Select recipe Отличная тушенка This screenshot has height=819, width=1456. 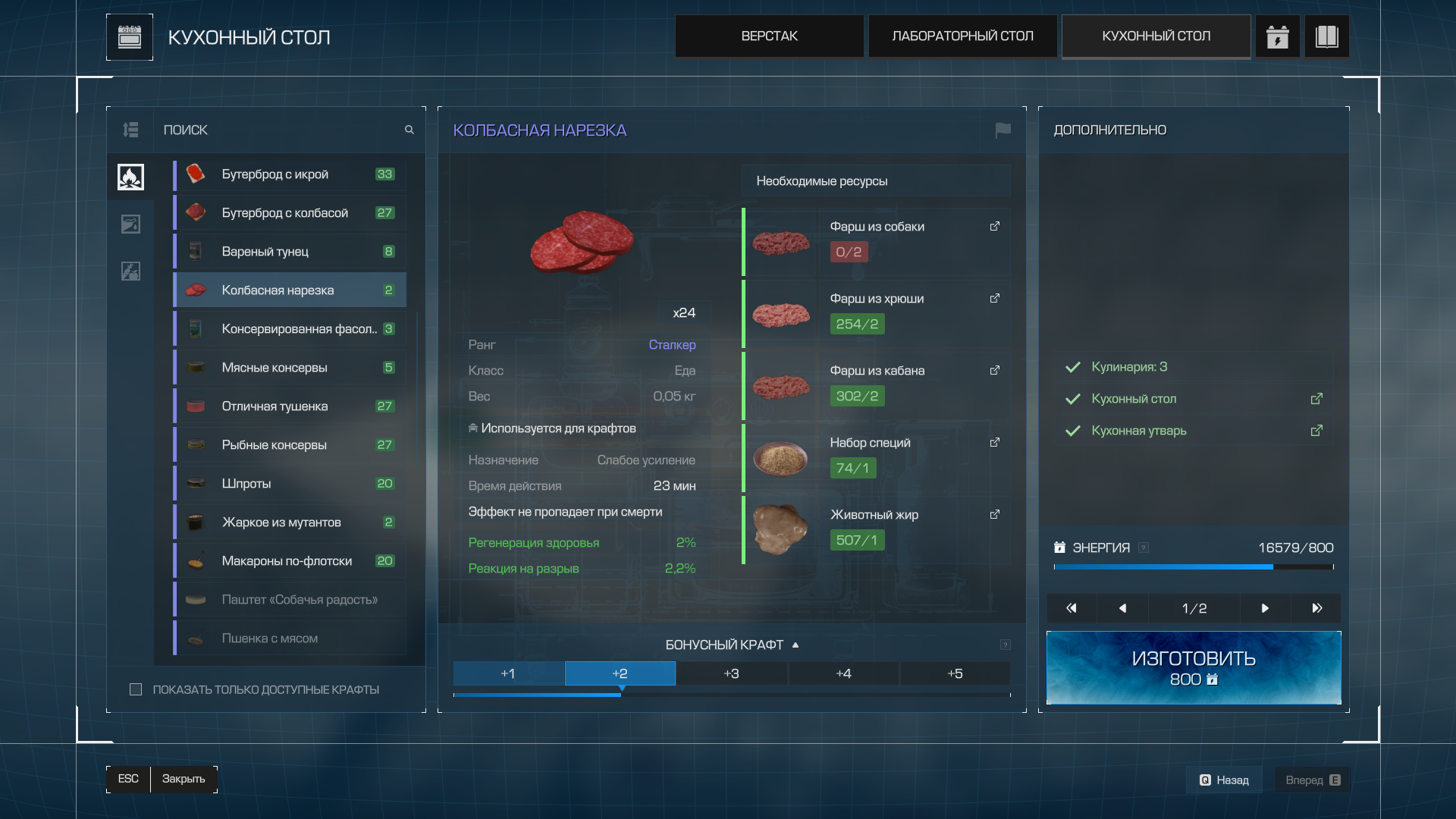(x=290, y=406)
